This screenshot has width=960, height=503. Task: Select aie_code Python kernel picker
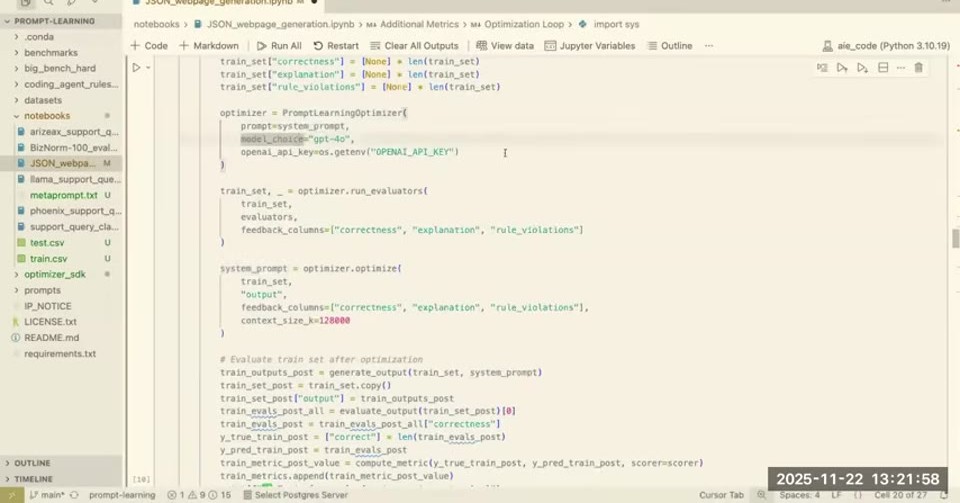click(886, 46)
